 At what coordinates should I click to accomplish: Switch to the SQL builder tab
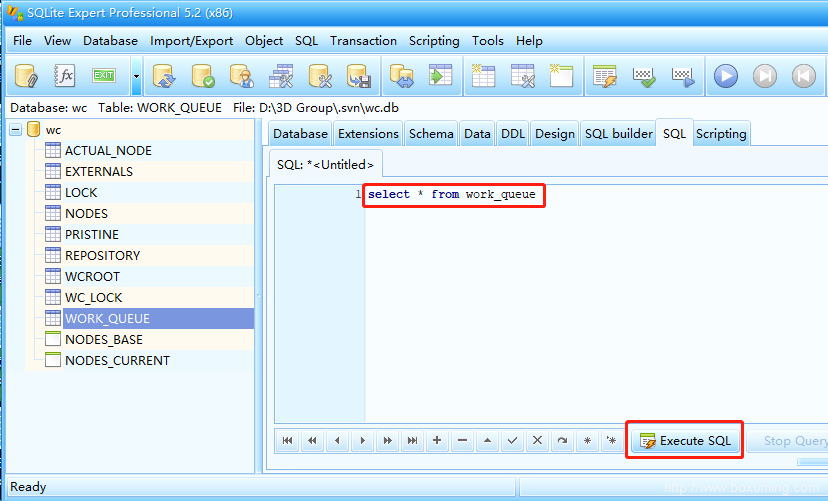pyautogui.click(x=618, y=134)
